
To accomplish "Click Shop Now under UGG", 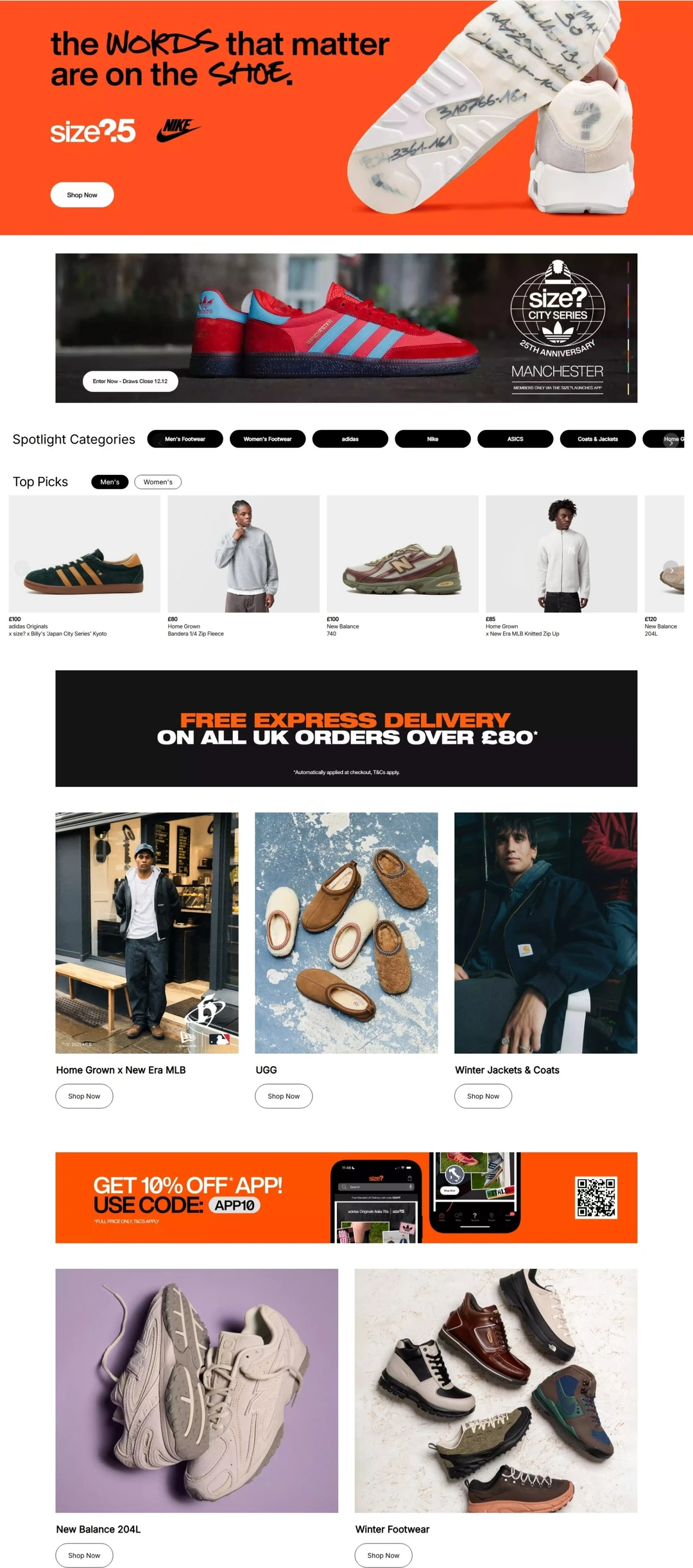I will click(284, 1096).
